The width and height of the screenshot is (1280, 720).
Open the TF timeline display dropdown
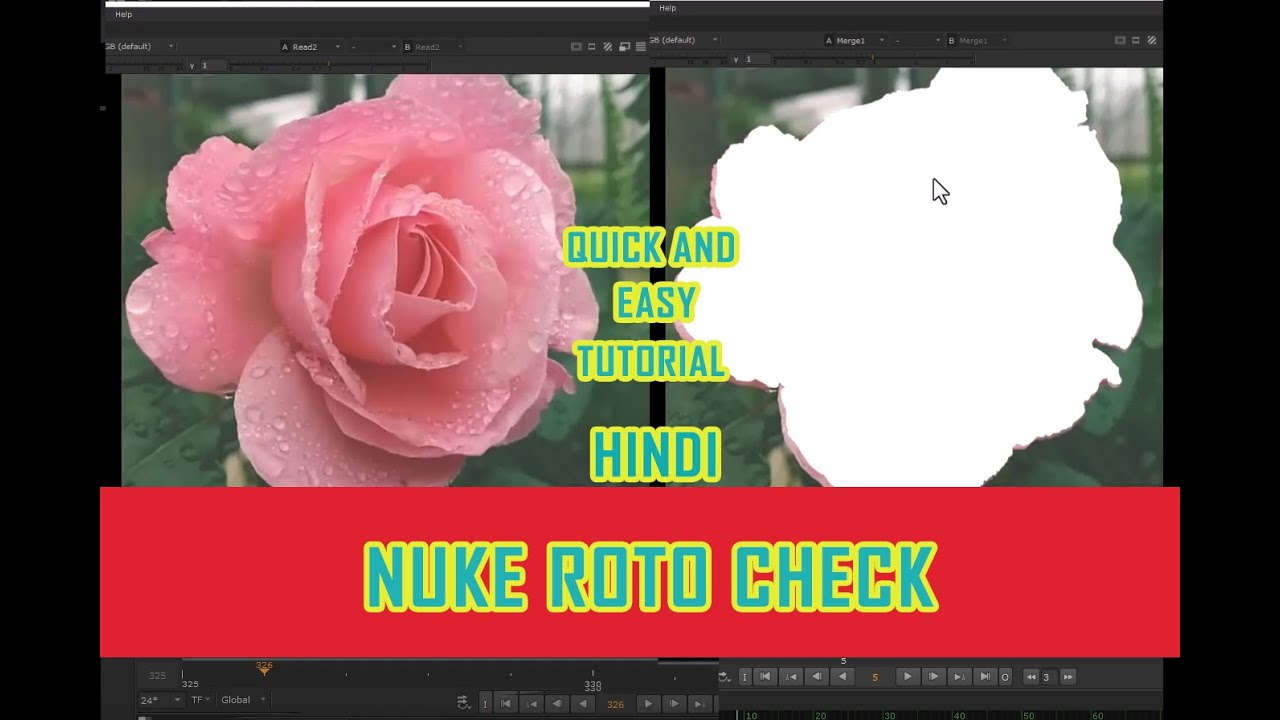[200, 700]
